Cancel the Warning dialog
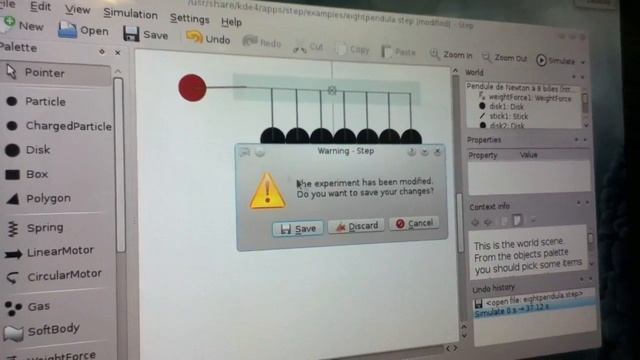640x360 pixels. (x=414, y=223)
